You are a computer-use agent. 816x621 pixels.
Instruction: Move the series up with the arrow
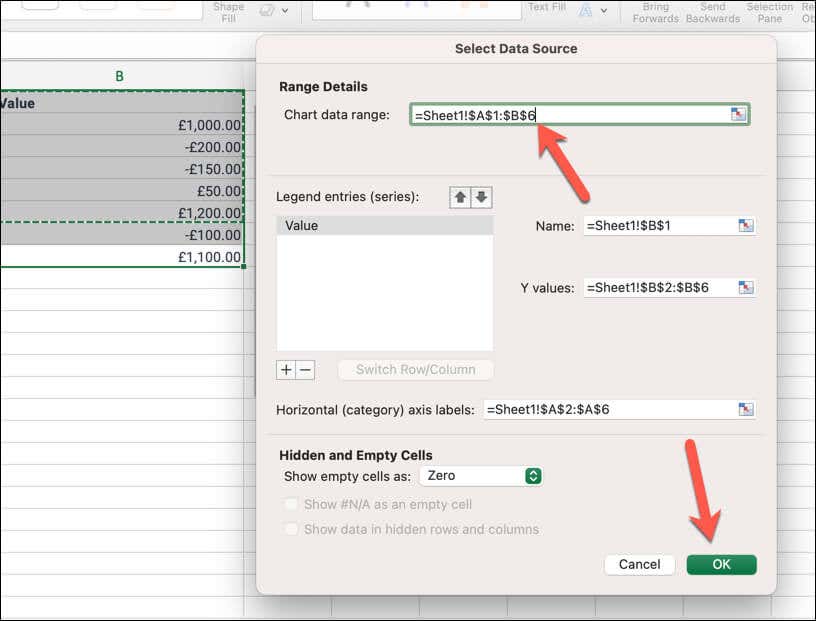[460, 197]
